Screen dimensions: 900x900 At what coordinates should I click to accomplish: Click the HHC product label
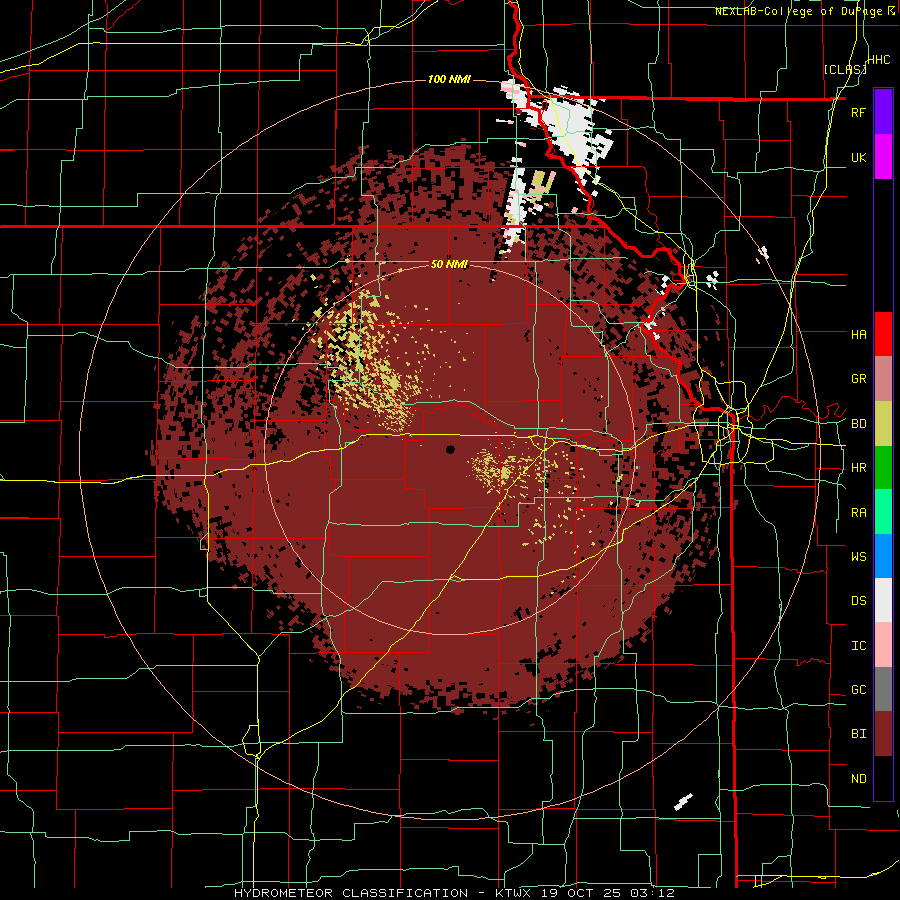click(x=879, y=60)
